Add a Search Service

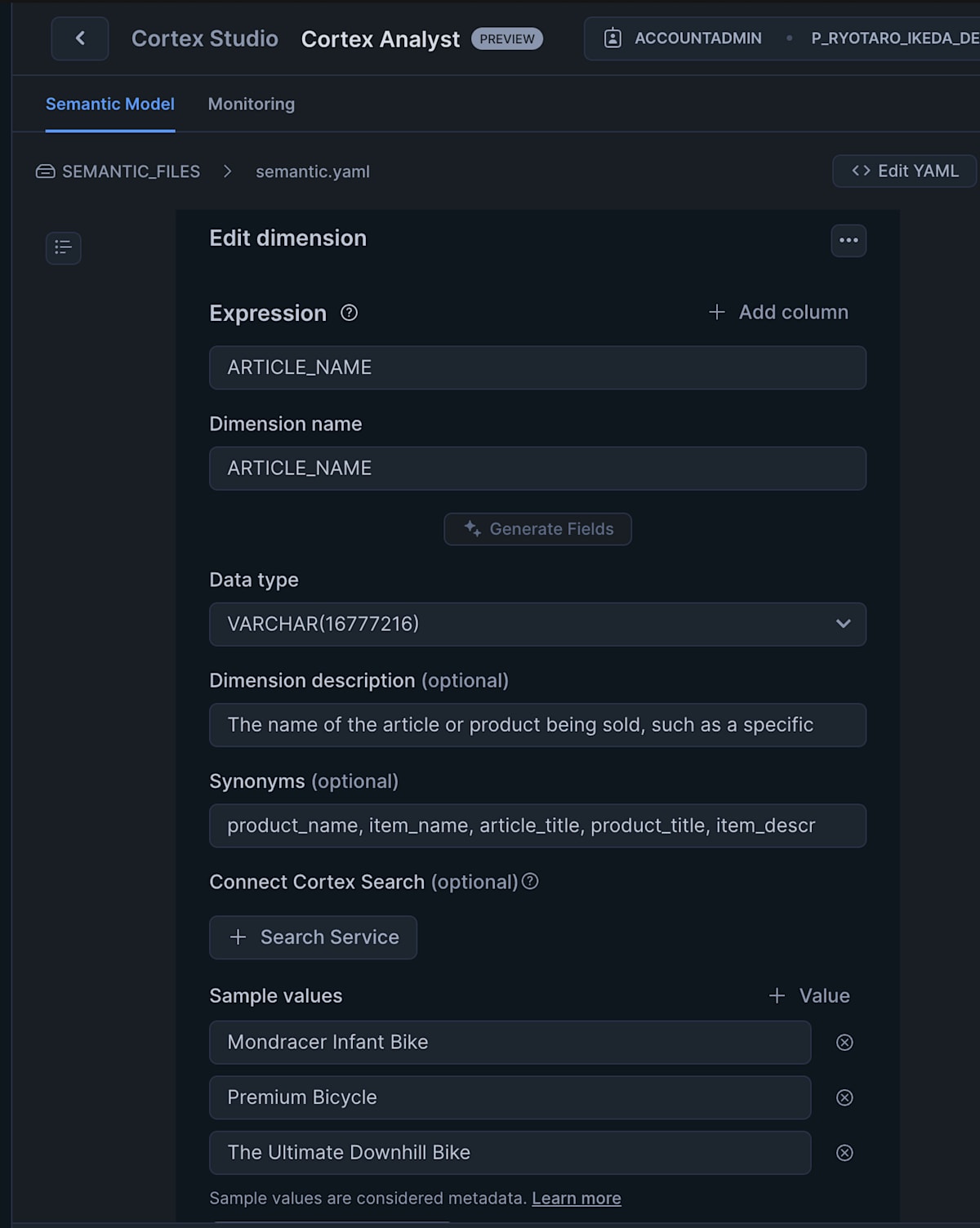pyautogui.click(x=314, y=937)
